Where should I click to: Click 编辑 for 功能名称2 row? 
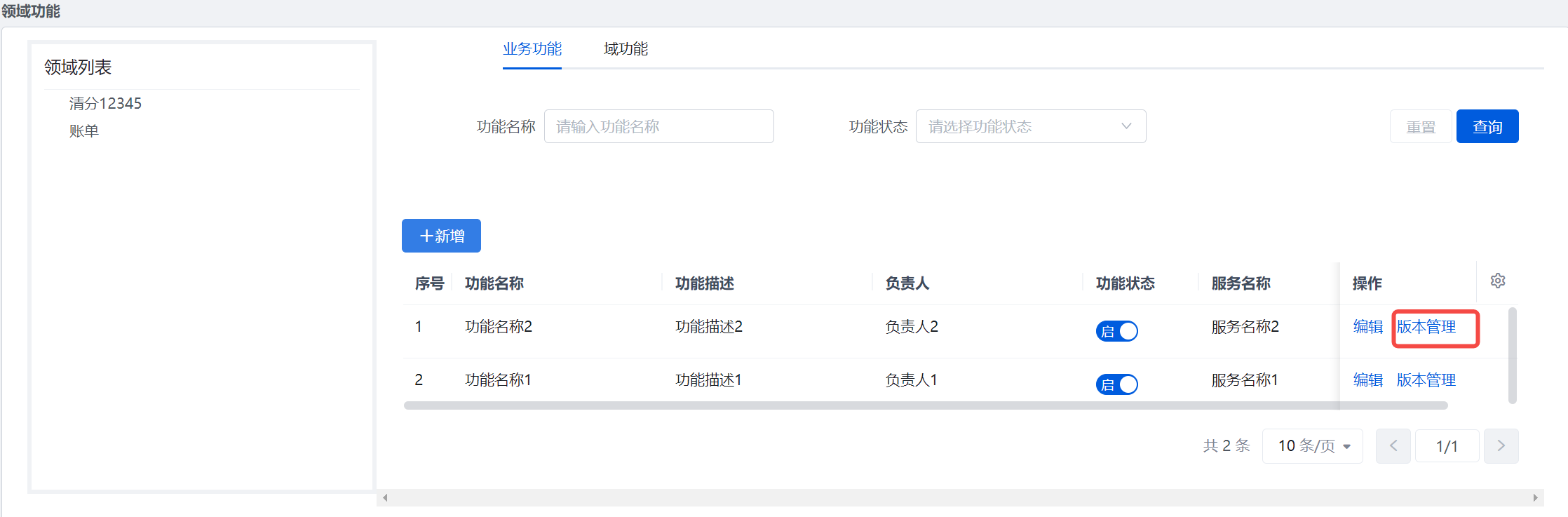pyautogui.click(x=1368, y=327)
